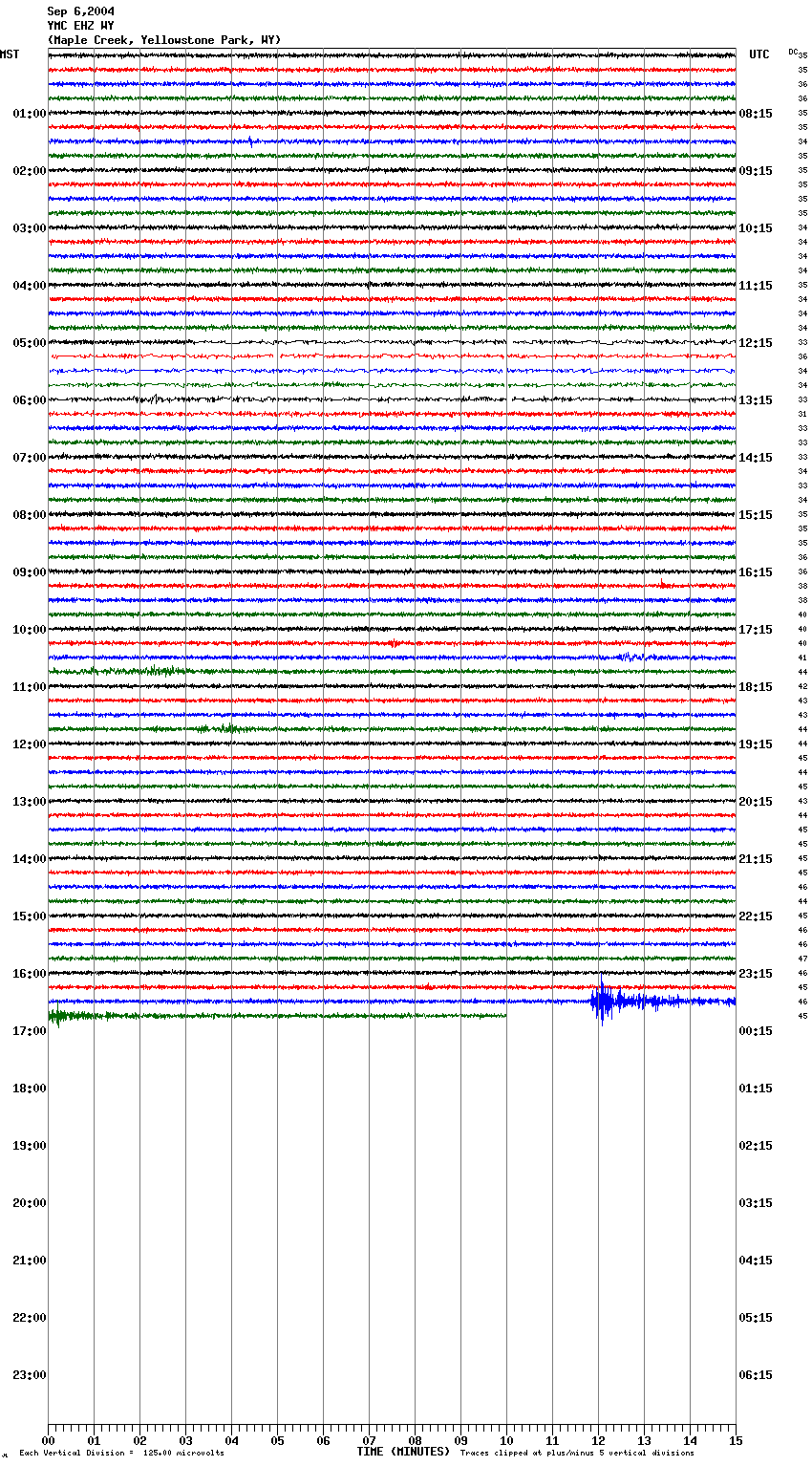Viewport: 812px width, 1466px height.
Task: Click minute 05 on the bottom axis
Action: click(x=277, y=1440)
